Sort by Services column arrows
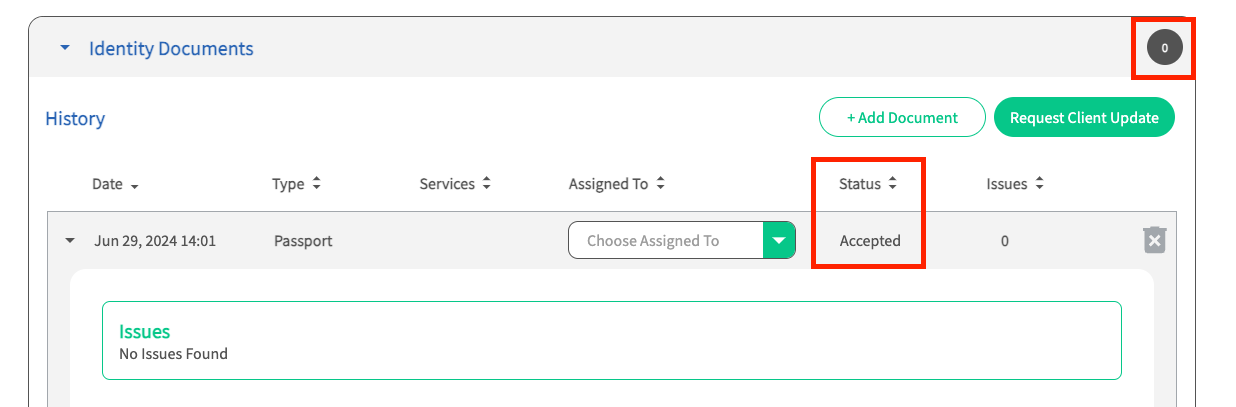Viewport: 1236px width, 407px height. coord(486,184)
